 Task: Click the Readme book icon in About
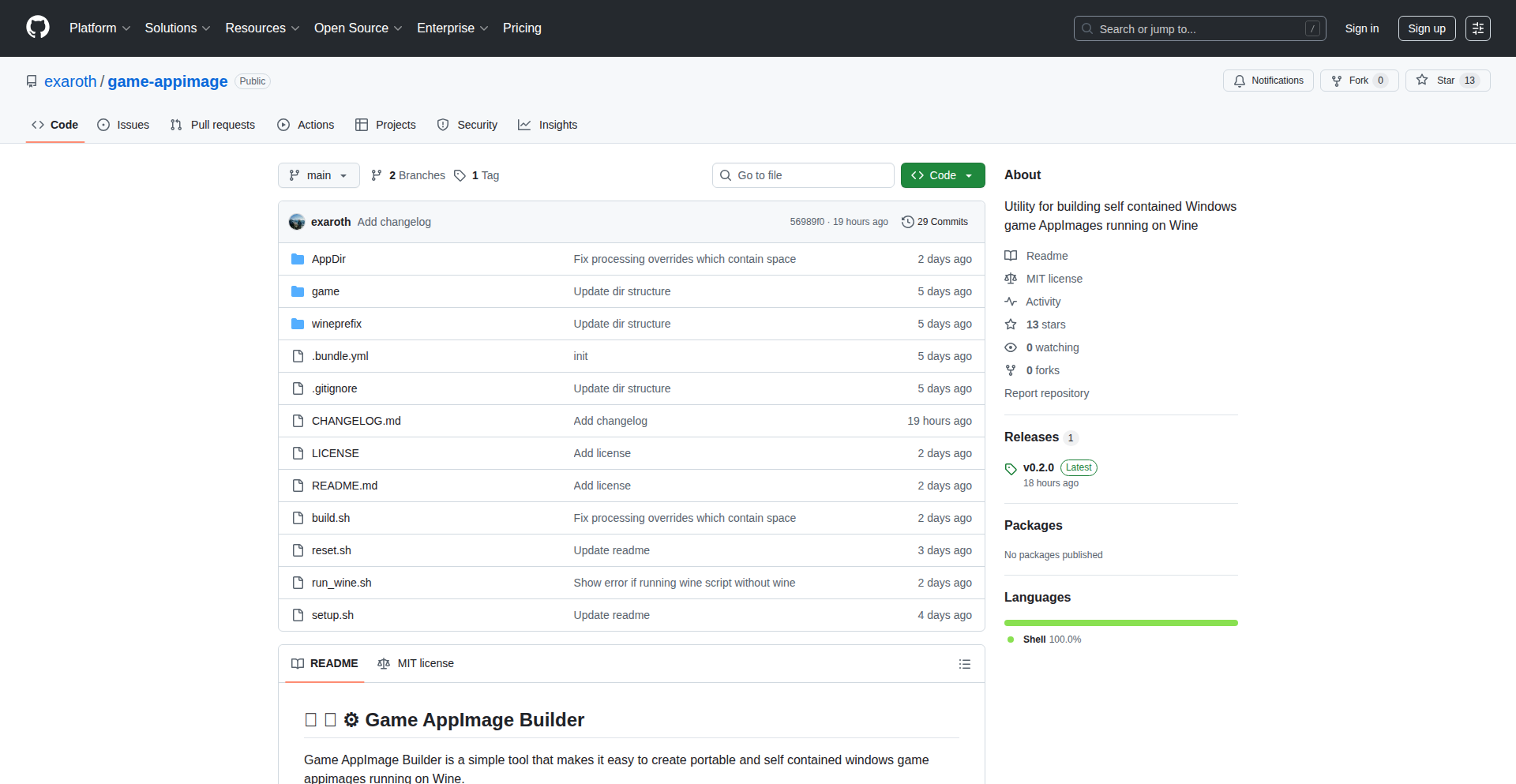(x=1011, y=256)
